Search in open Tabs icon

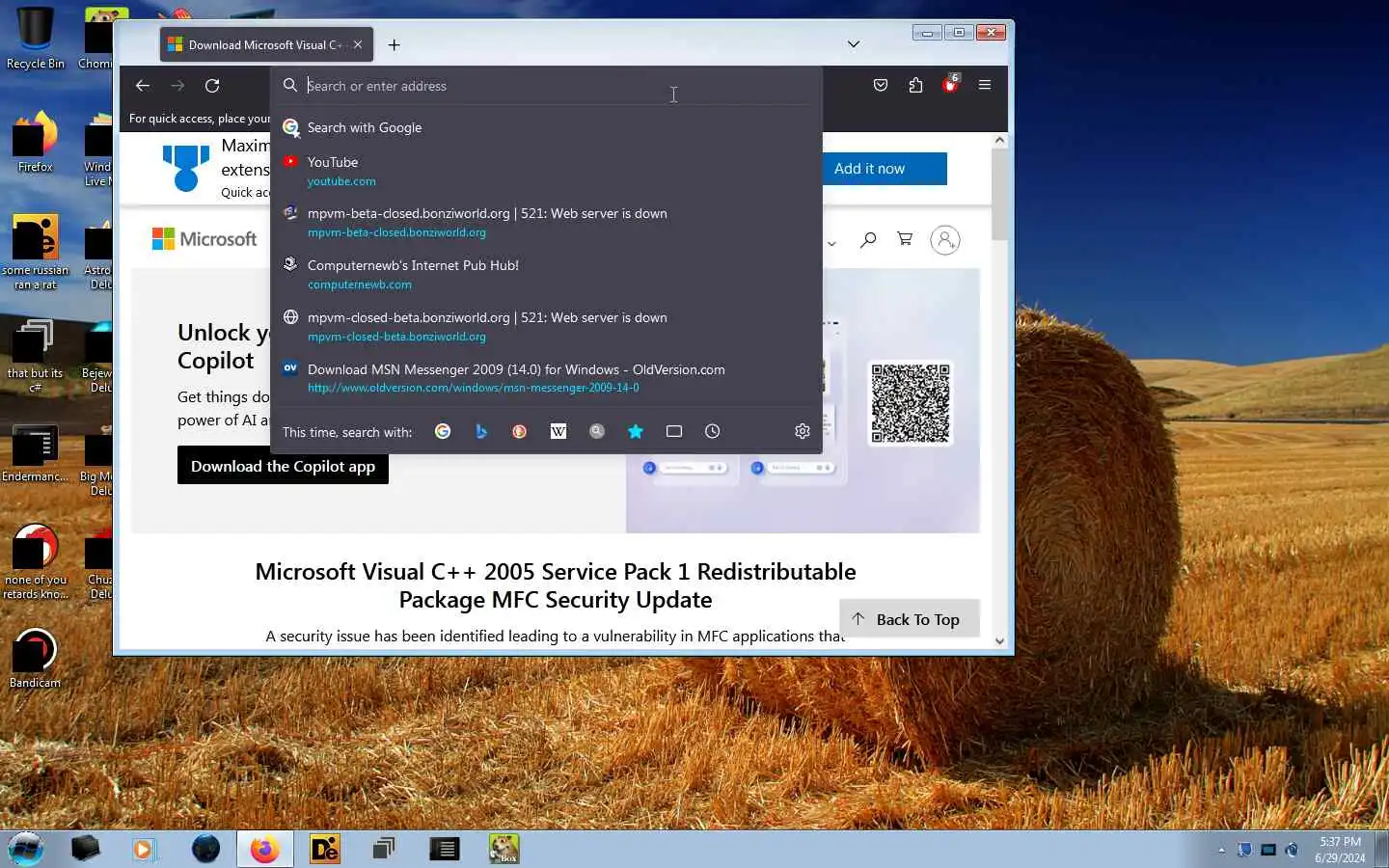pyautogui.click(x=674, y=431)
